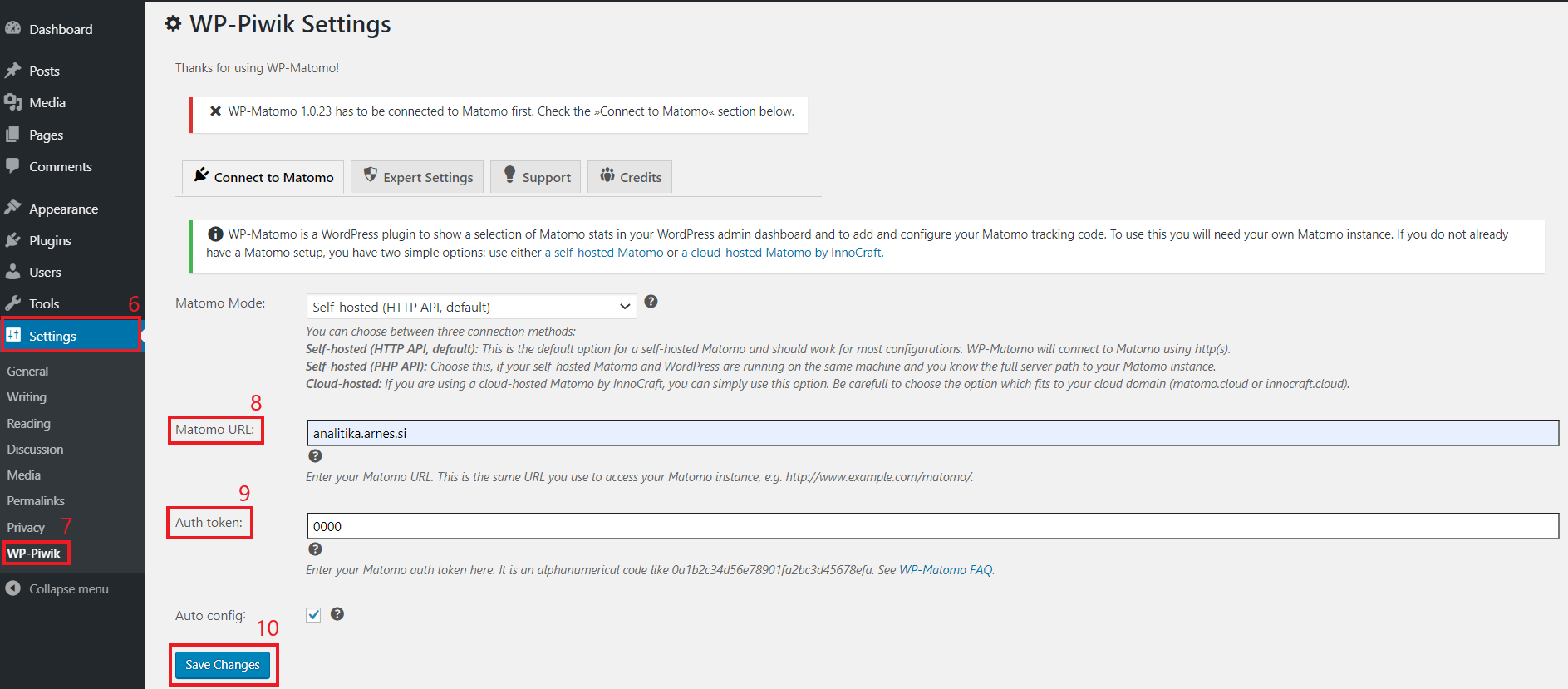
Task: Open Discussion settings submenu
Action: pyautogui.click(x=35, y=449)
